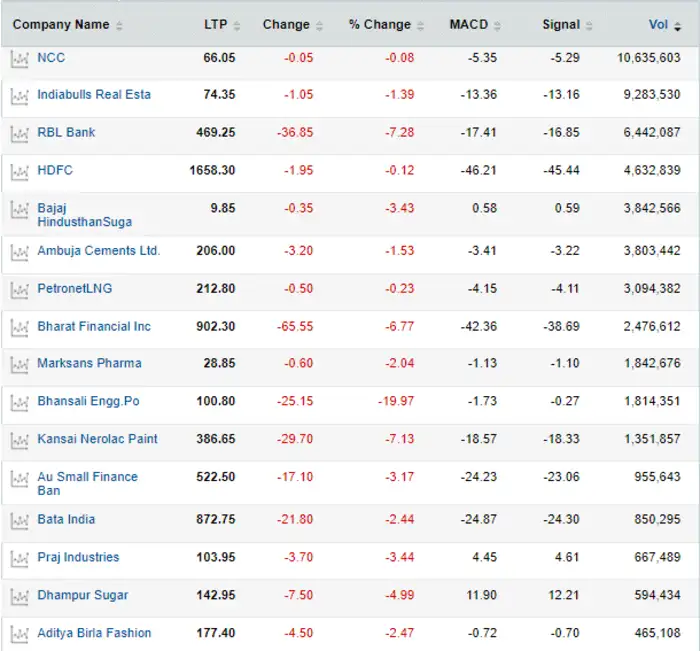Click chart icon beside PetronetLNG
The image size is (700, 651).
[19, 290]
